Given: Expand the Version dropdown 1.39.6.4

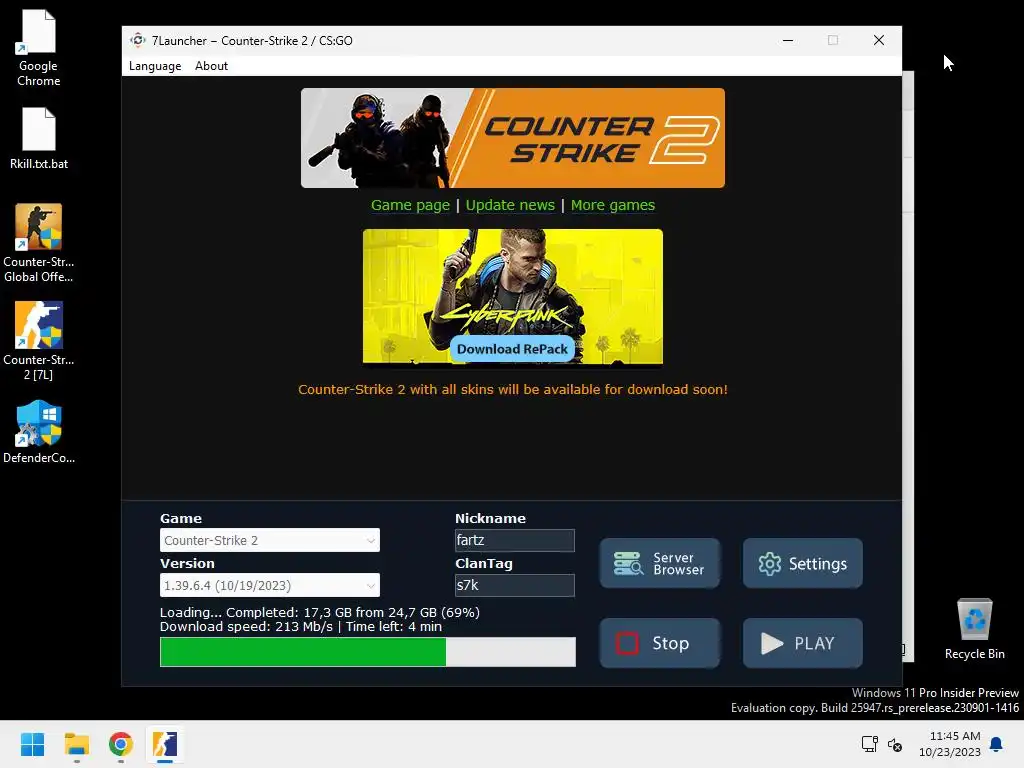Looking at the screenshot, I should (x=270, y=585).
